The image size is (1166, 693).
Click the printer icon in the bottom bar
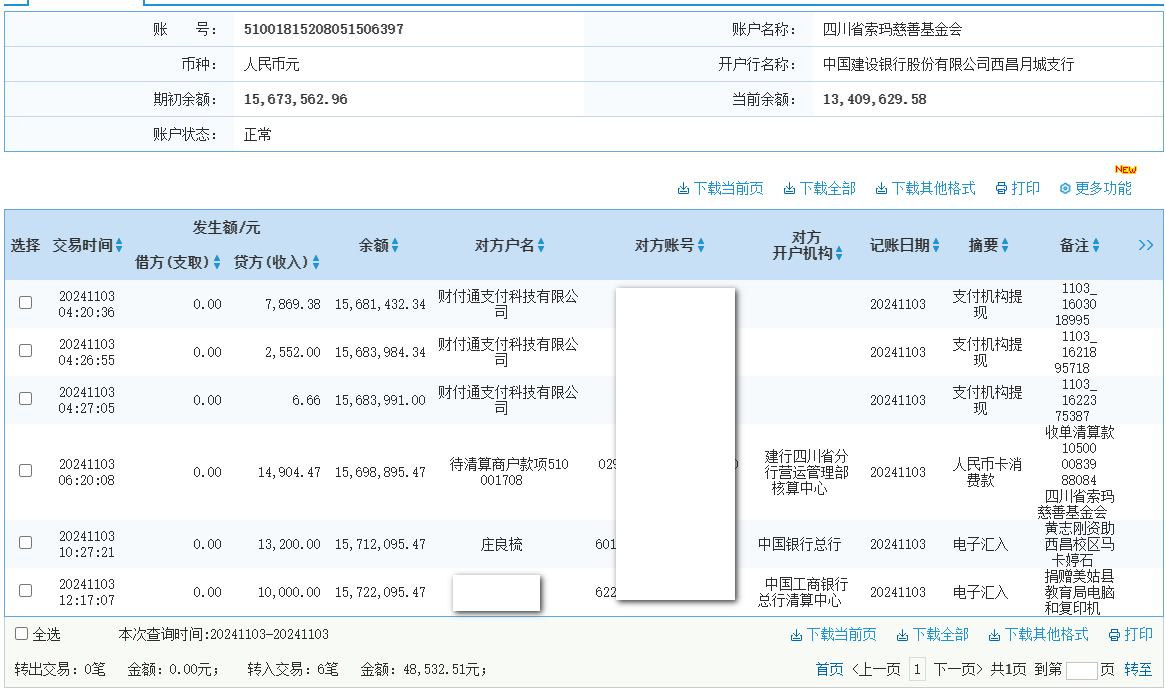tap(1114, 635)
